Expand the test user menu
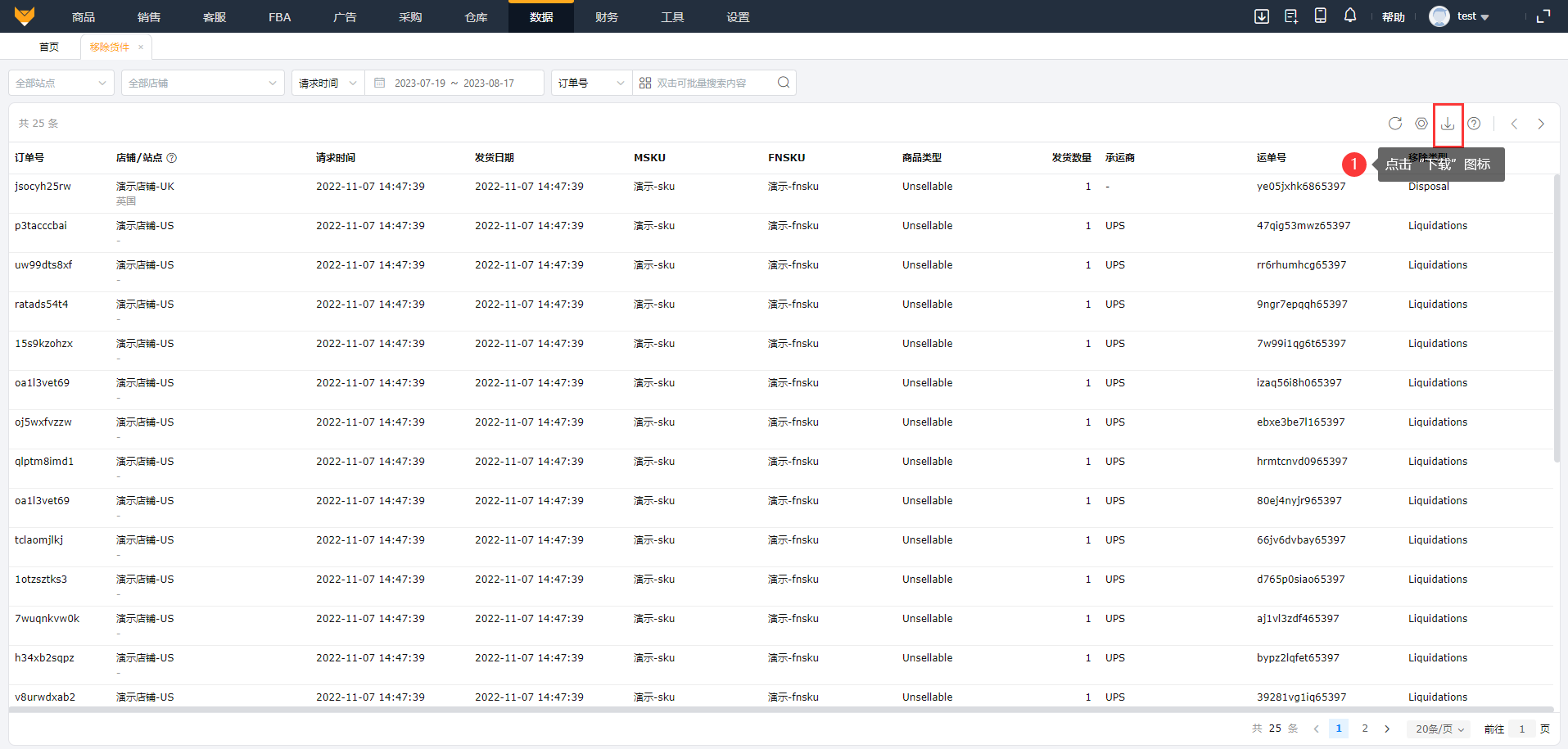1568x749 pixels. click(x=1473, y=16)
